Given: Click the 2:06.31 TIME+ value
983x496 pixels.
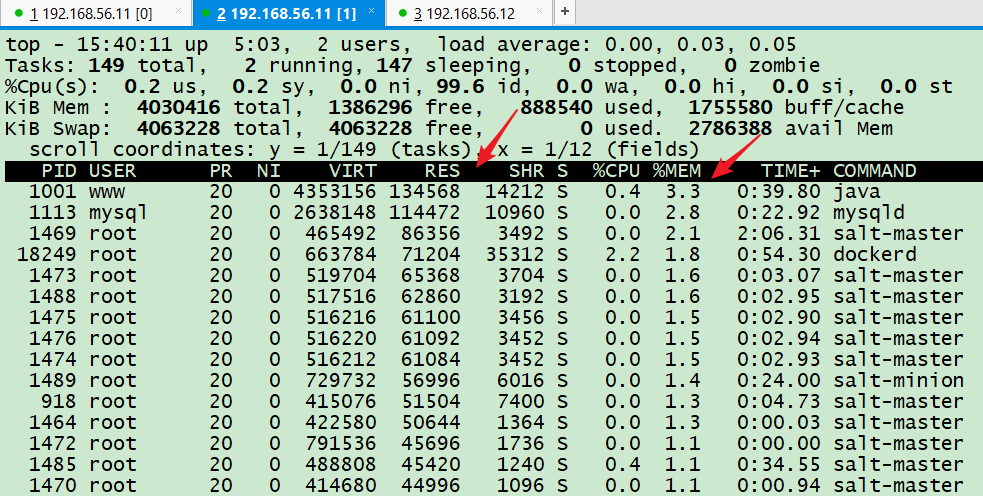Looking at the screenshot, I should (x=779, y=233).
